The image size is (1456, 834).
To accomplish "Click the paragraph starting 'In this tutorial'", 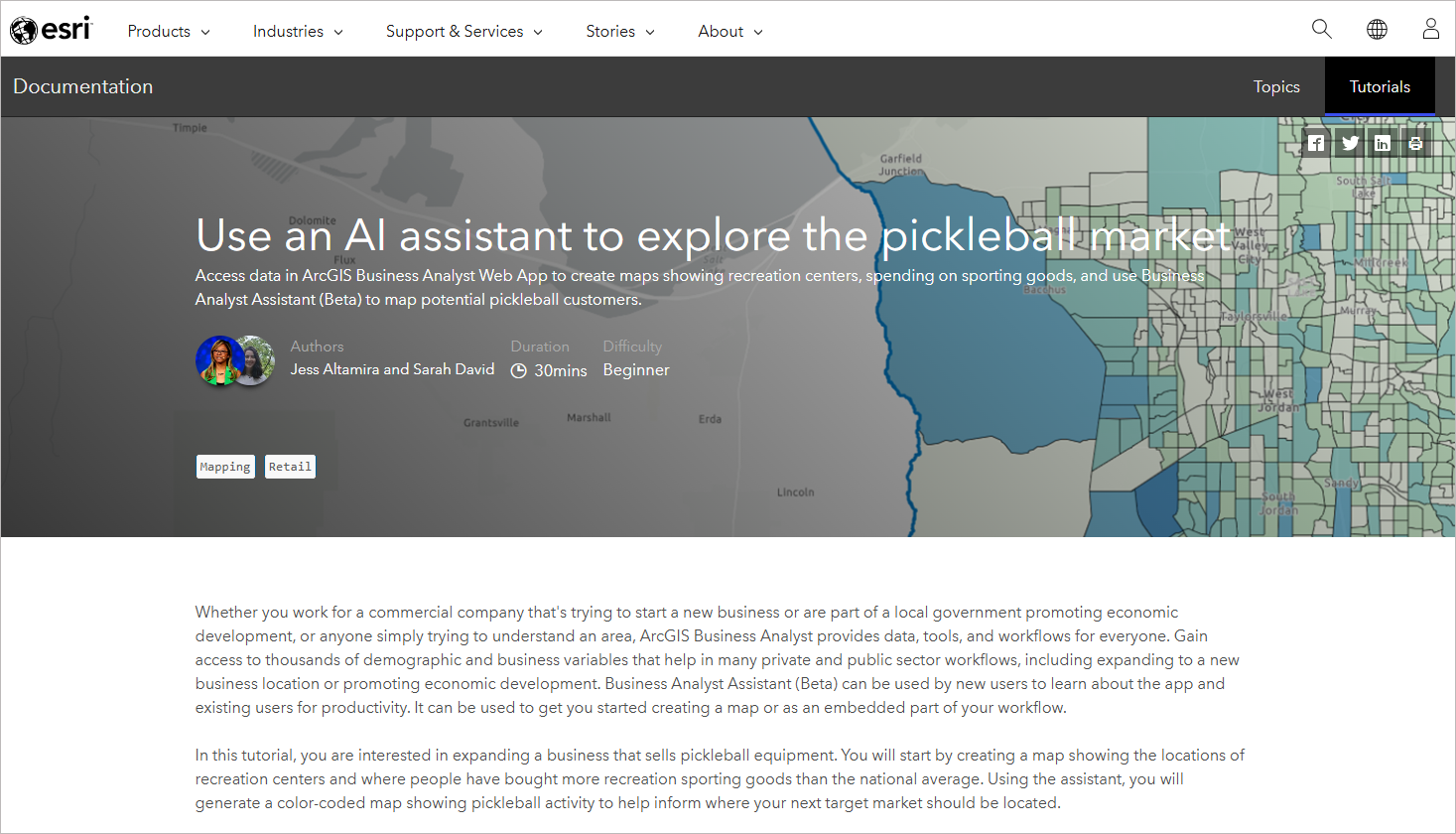I will (x=720, y=778).
